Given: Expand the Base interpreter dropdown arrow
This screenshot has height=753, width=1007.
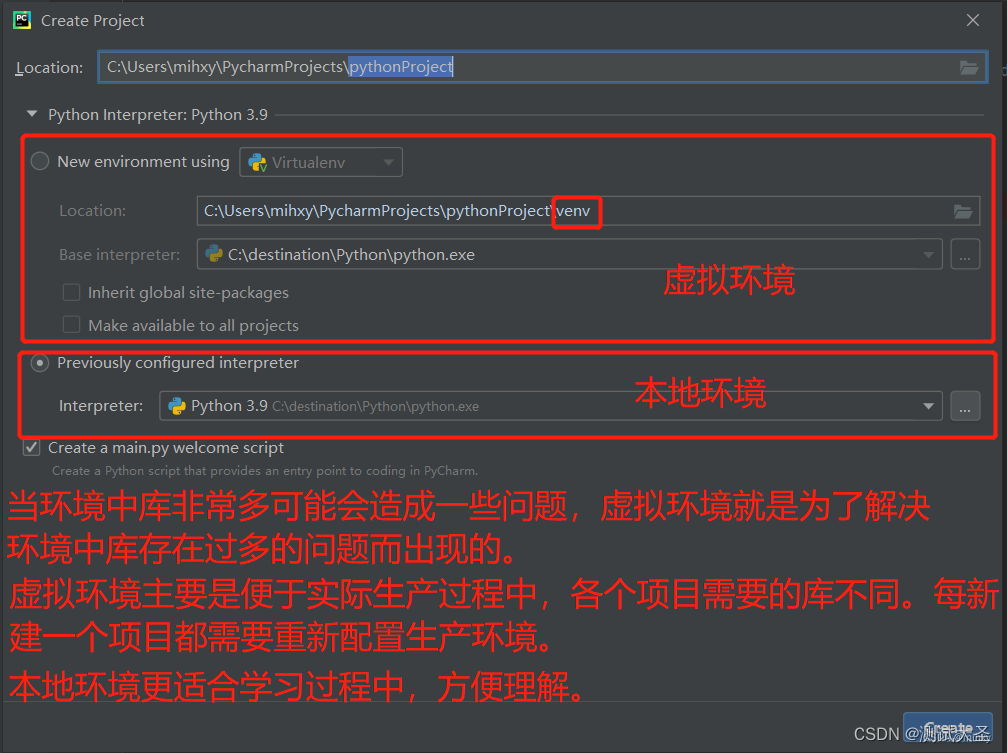Looking at the screenshot, I should pyautogui.click(x=928, y=255).
